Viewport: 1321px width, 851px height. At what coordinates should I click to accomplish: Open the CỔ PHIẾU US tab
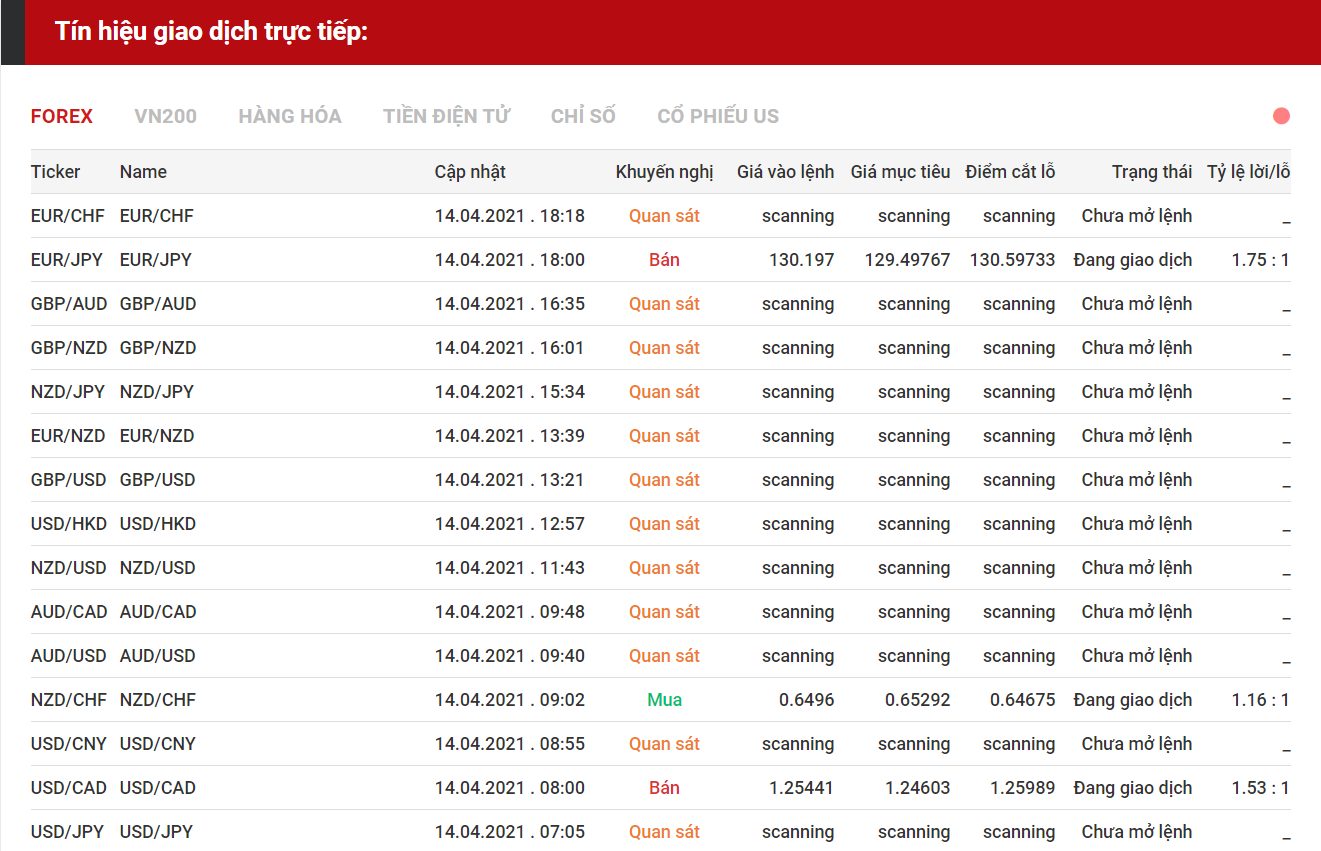[x=718, y=116]
